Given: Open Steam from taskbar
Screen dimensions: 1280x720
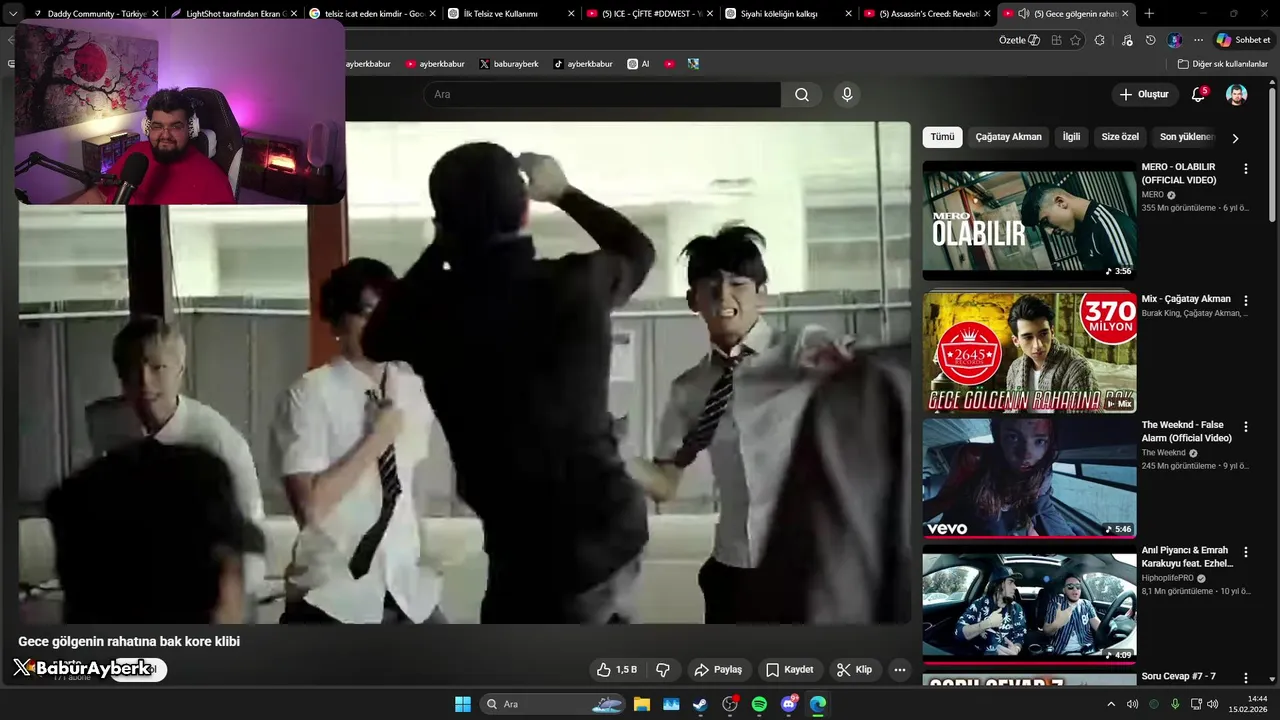Looking at the screenshot, I should (700, 704).
